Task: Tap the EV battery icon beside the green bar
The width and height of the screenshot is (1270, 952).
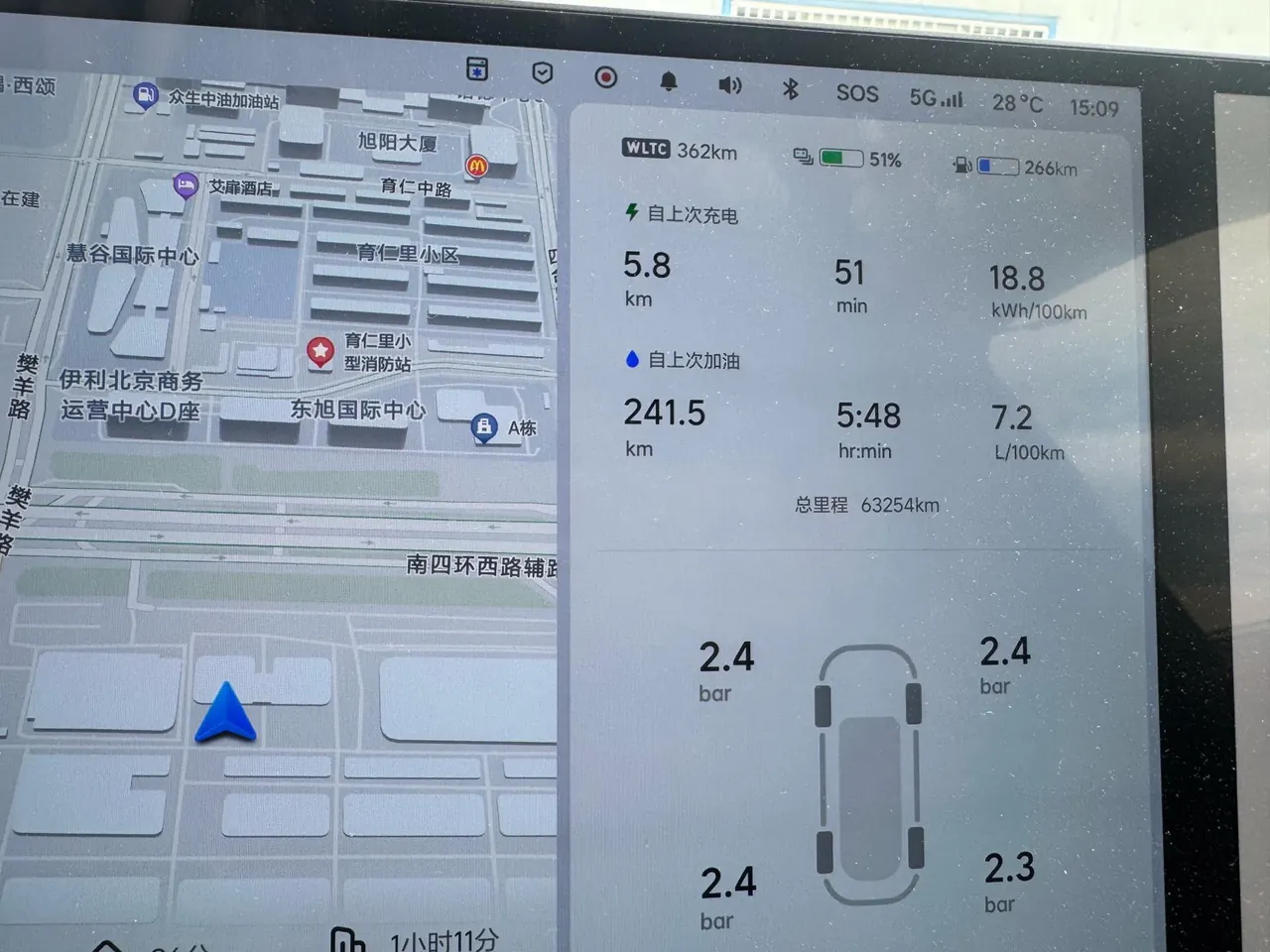Action: pos(804,157)
